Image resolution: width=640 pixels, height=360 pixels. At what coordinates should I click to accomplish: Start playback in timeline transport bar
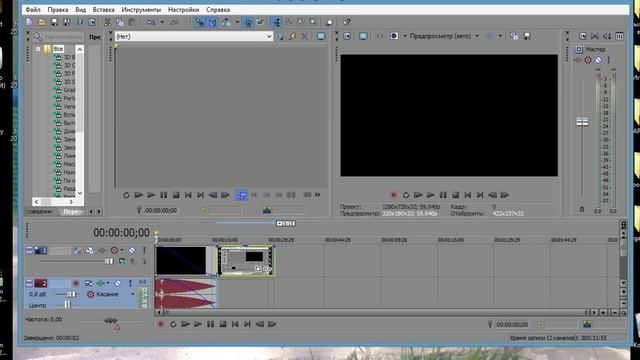[x=198, y=324]
